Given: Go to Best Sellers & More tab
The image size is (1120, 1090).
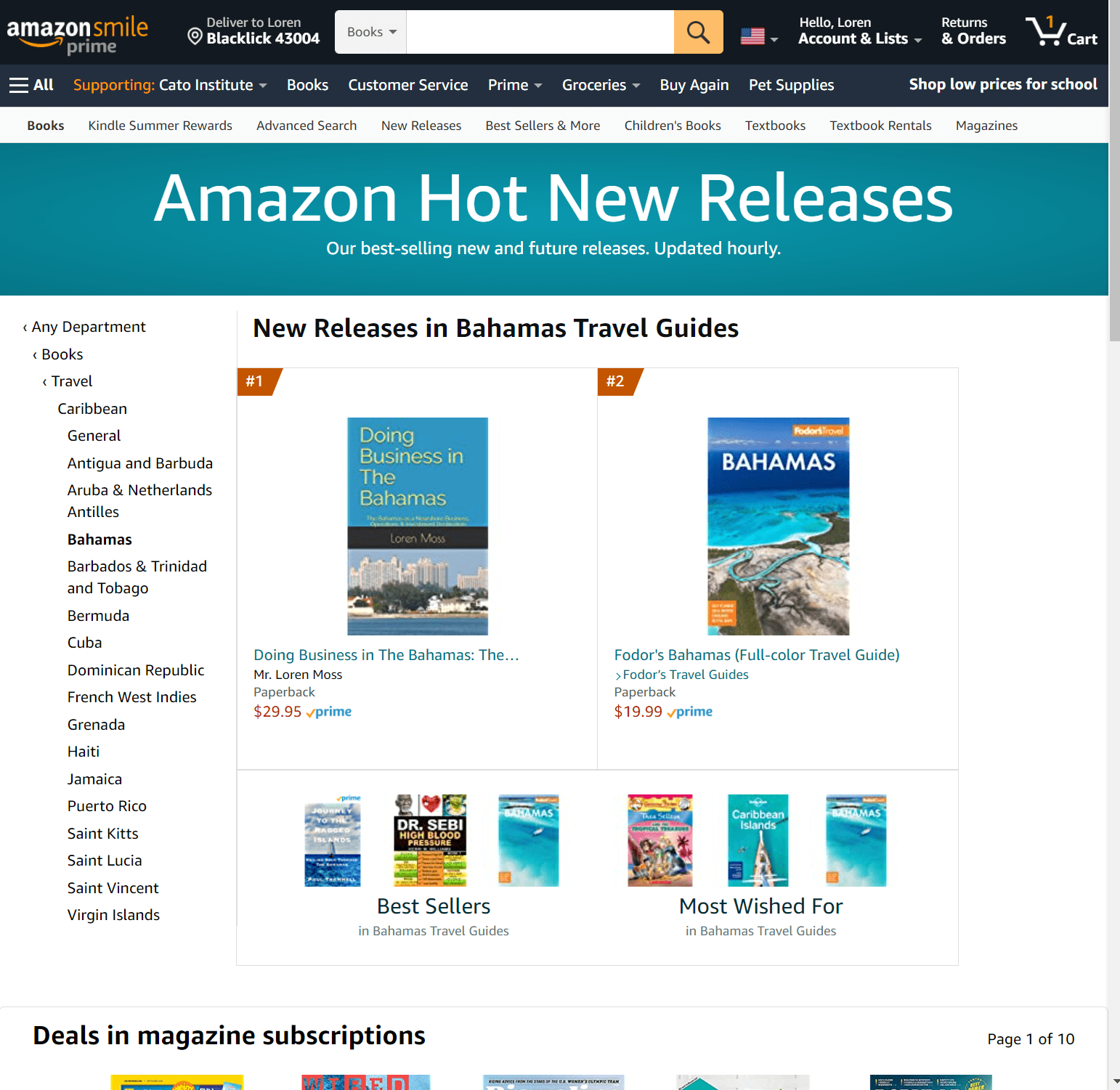Looking at the screenshot, I should click(x=543, y=126).
